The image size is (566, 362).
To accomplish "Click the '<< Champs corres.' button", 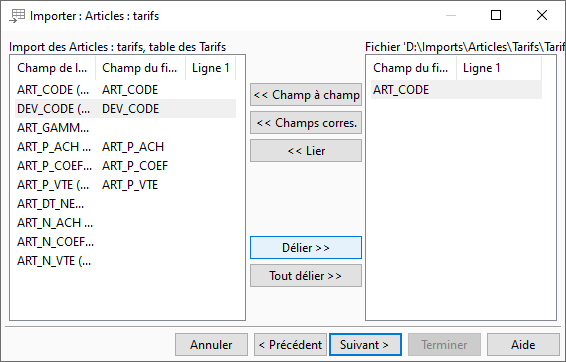I will [306, 123].
